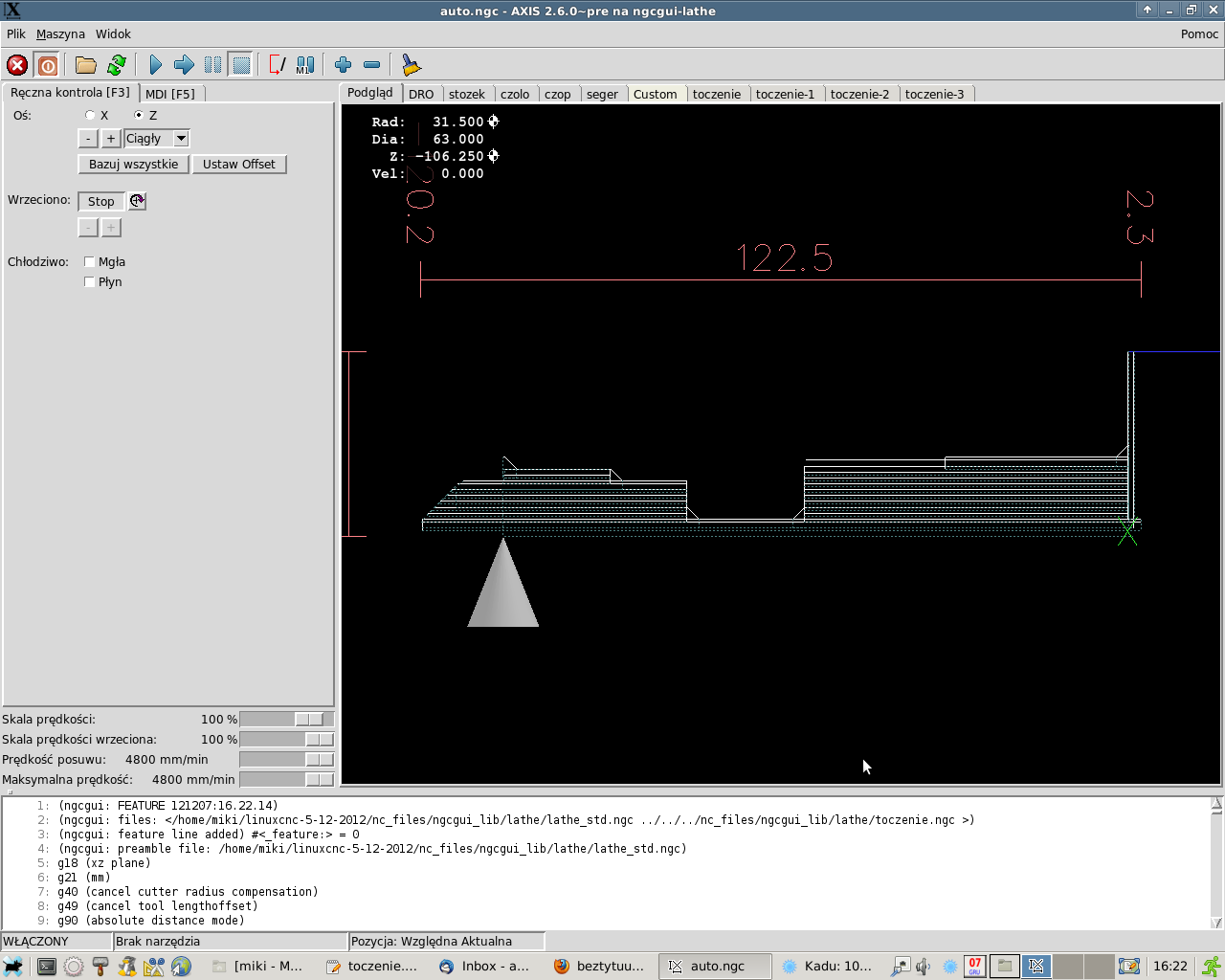Toggle the emergency stop button
Image resolution: width=1225 pixels, height=980 pixels.
17,65
